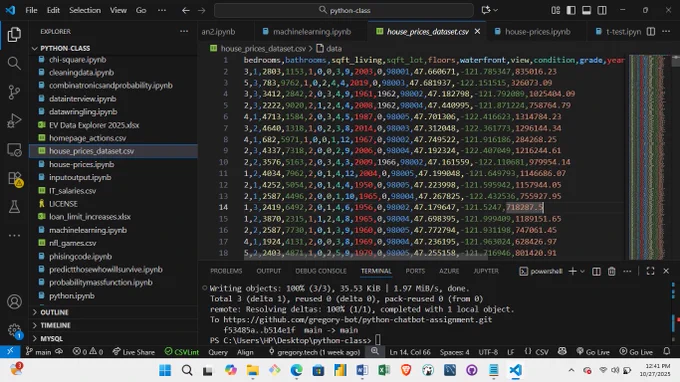Click the CSVLint status bar button
Viewport: 680px width, 382px height.
click(182, 352)
